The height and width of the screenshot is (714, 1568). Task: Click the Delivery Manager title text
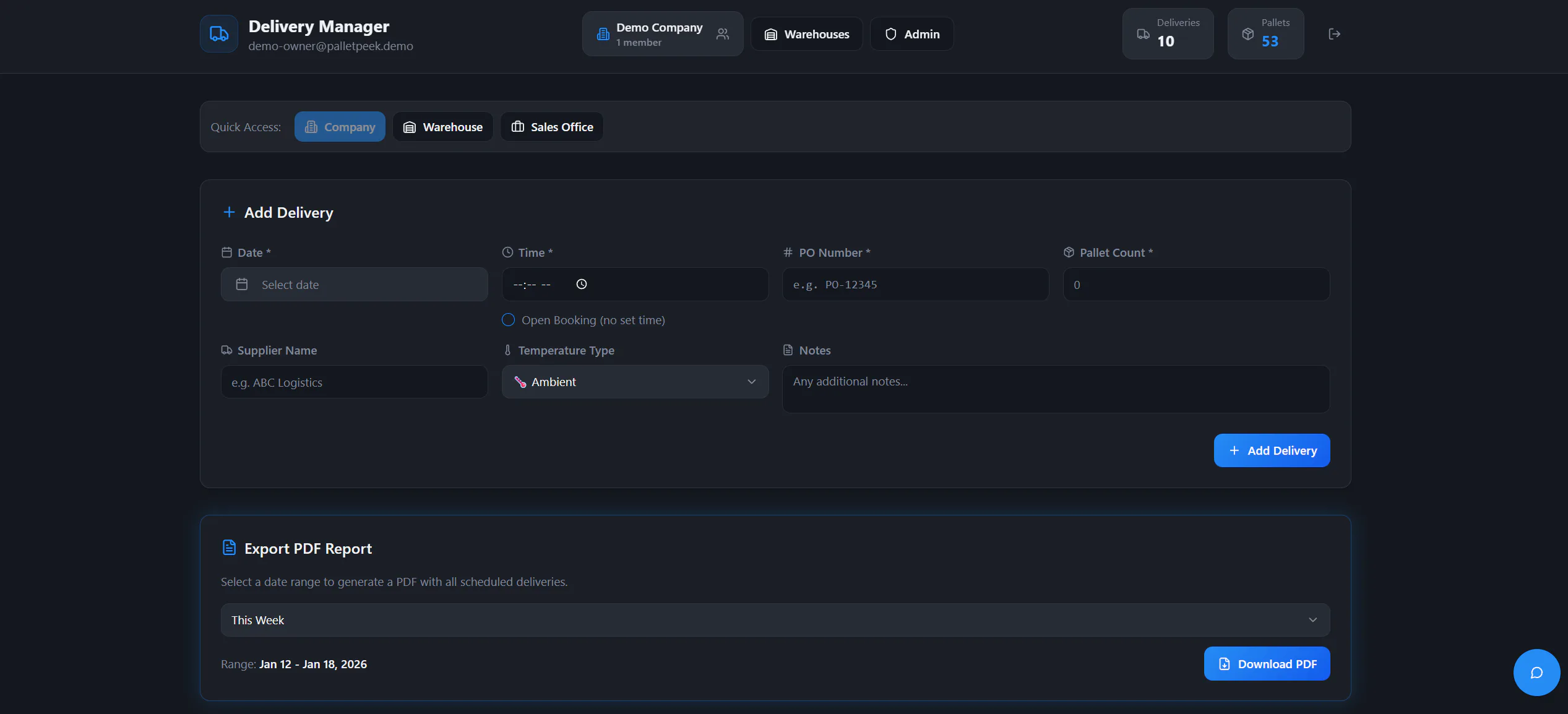pos(319,27)
